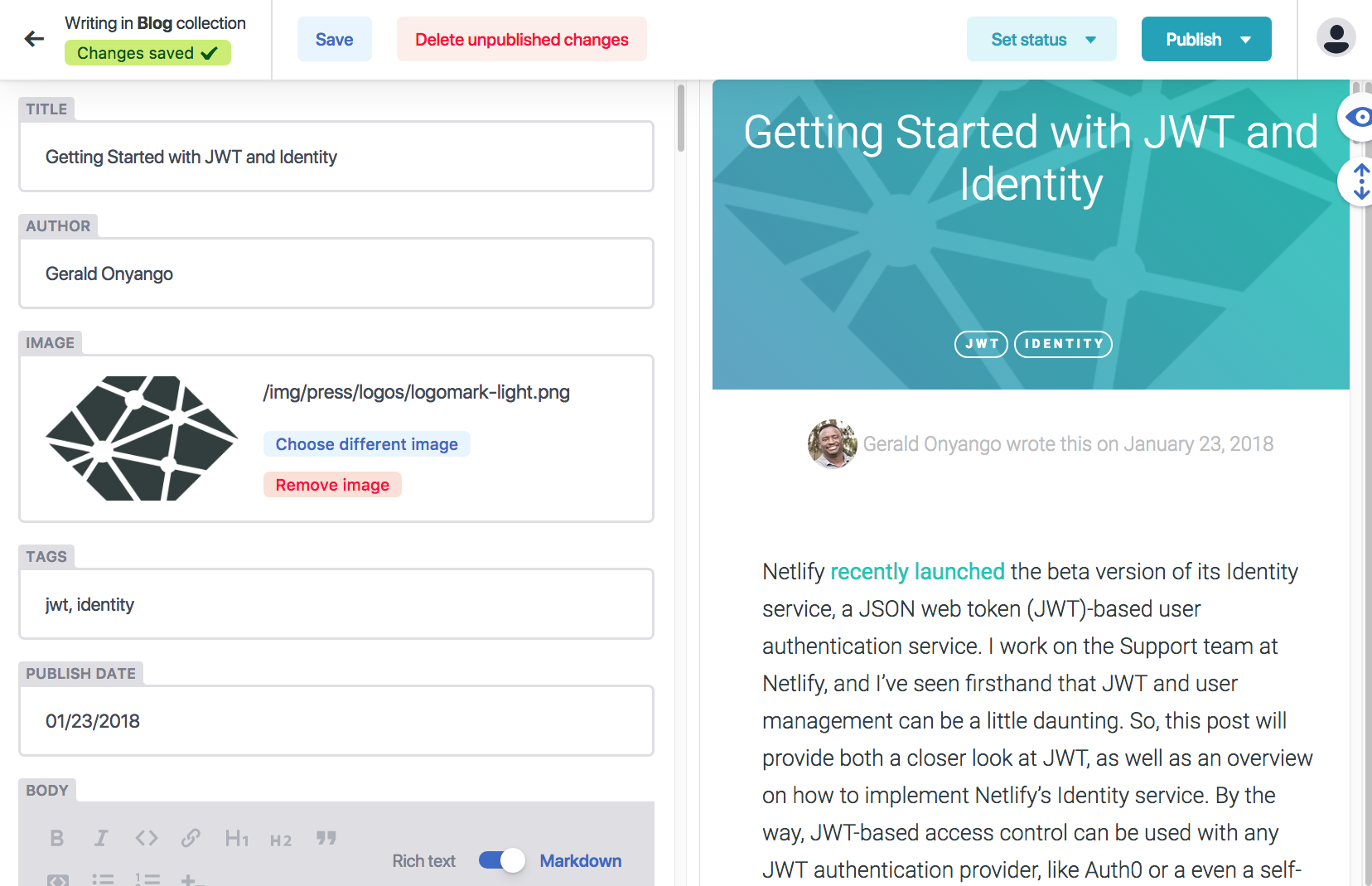Click Gerald Onyango's author photo in preview

[x=832, y=443]
